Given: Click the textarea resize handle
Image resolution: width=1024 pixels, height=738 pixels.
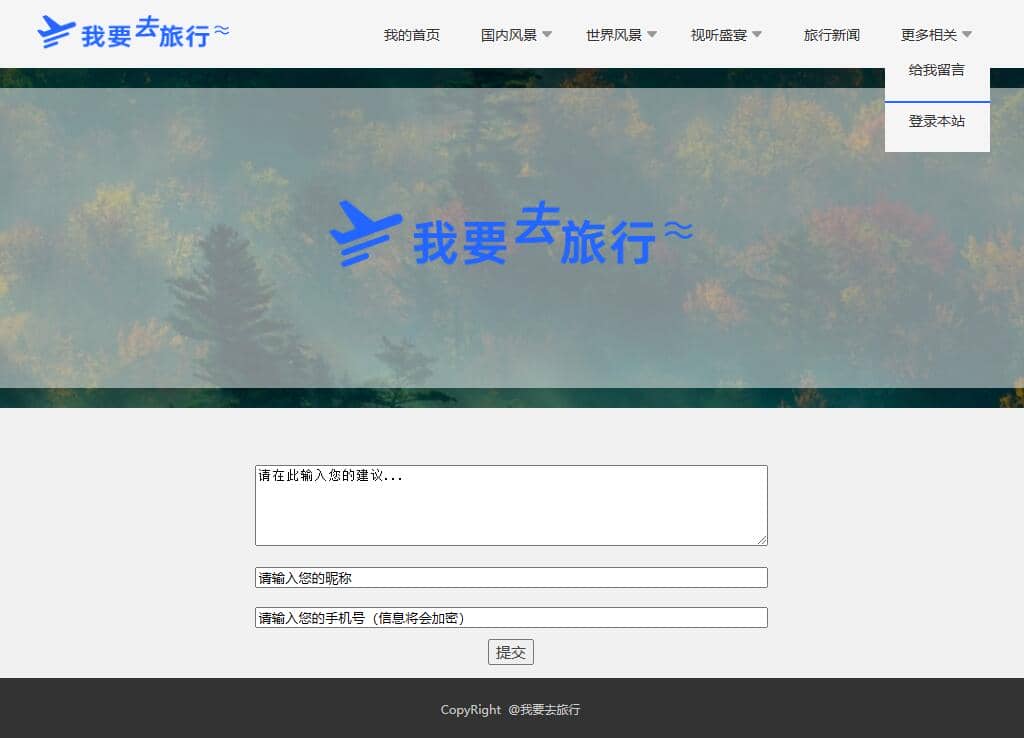Looking at the screenshot, I should 762,540.
